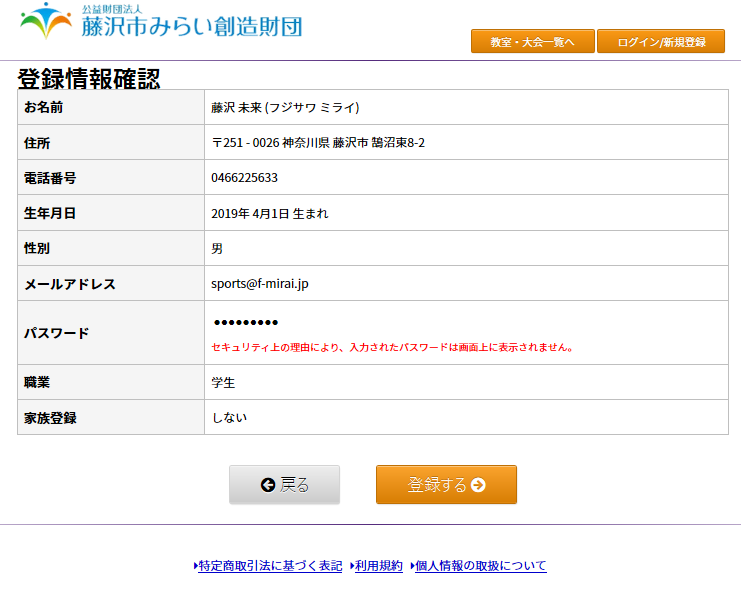741x590 pixels.
Task: Click the colorful foundation logo icon
Action: [x=46, y=21]
